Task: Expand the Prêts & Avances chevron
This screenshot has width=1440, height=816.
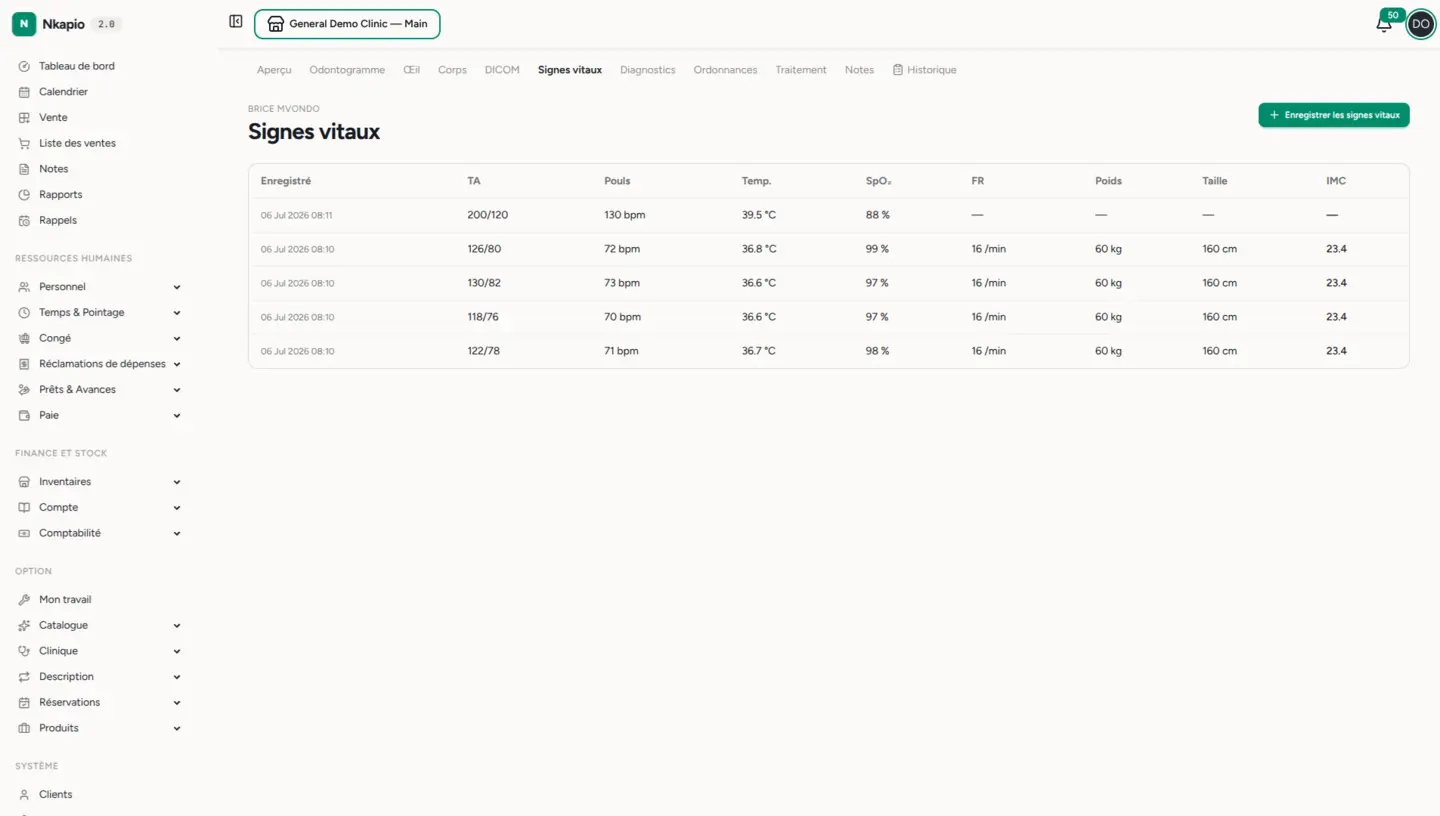Action: (x=177, y=390)
